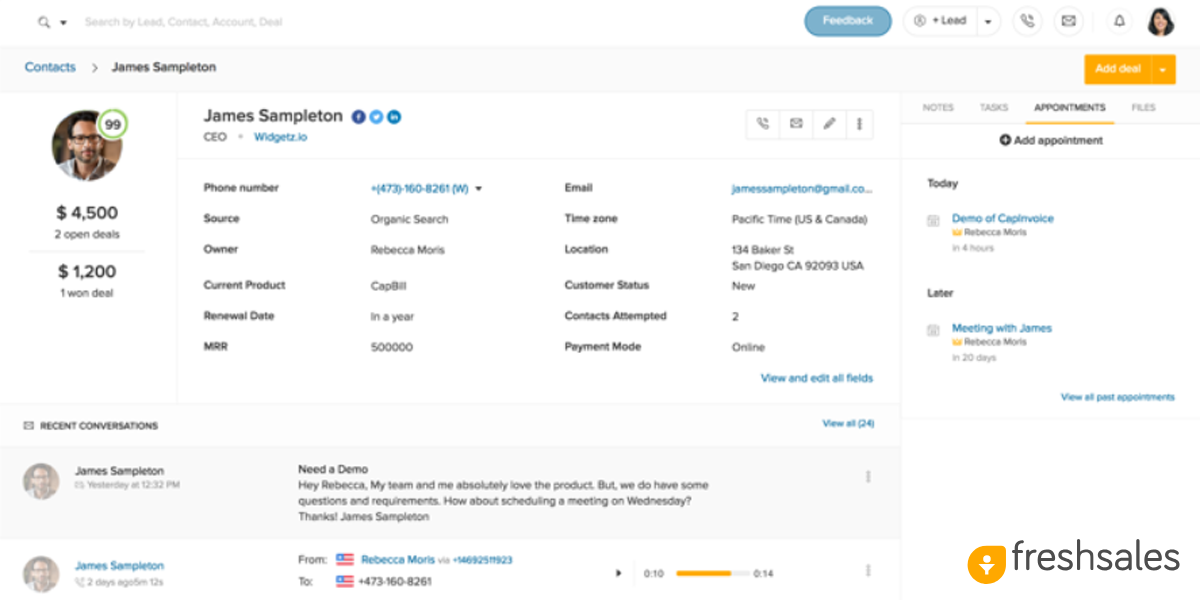This screenshot has height=600, width=1200.
Task: Click the + Lead button
Action: click(940, 21)
